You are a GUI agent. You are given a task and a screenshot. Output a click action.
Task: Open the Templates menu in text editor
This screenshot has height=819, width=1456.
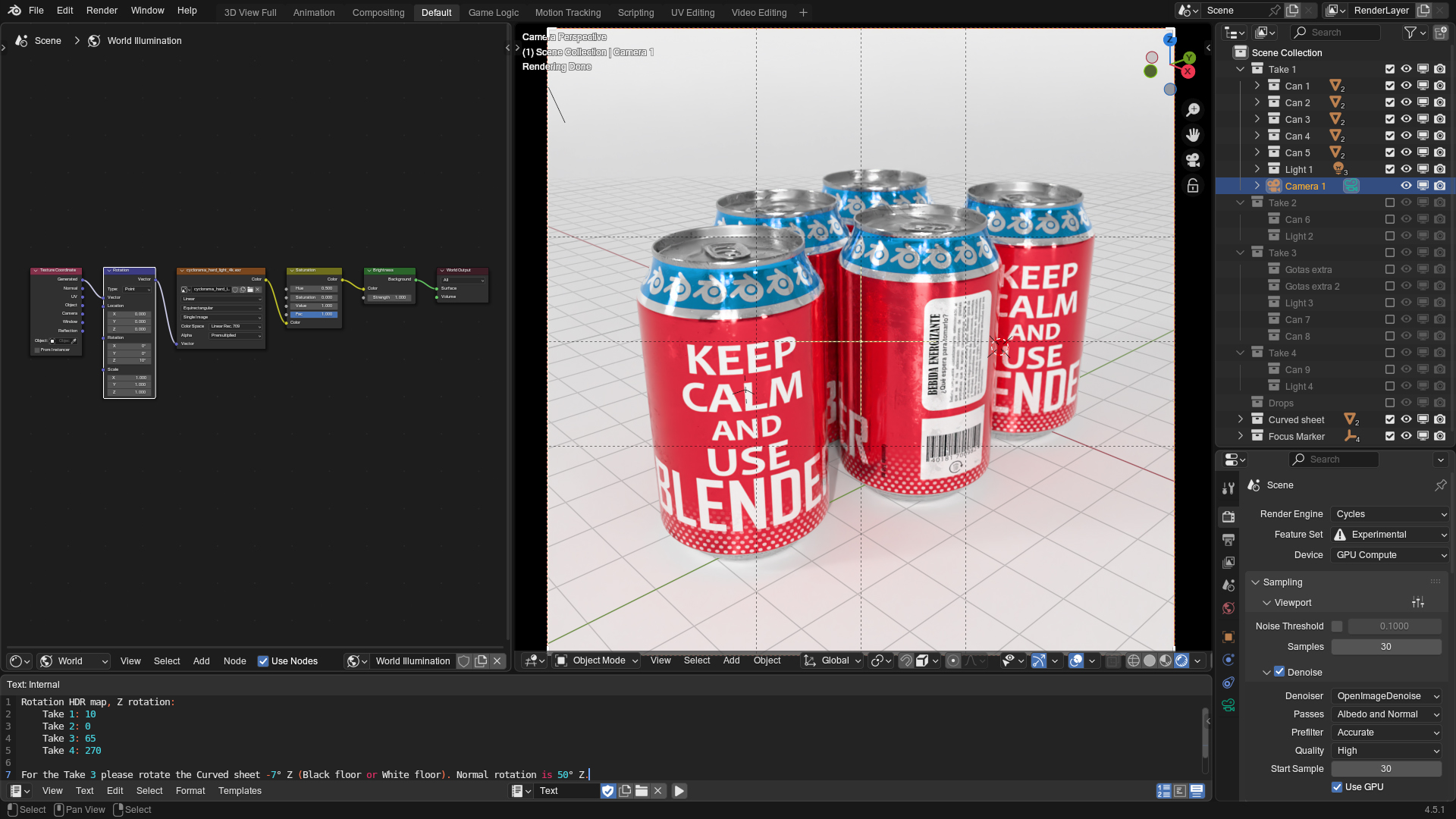point(240,791)
